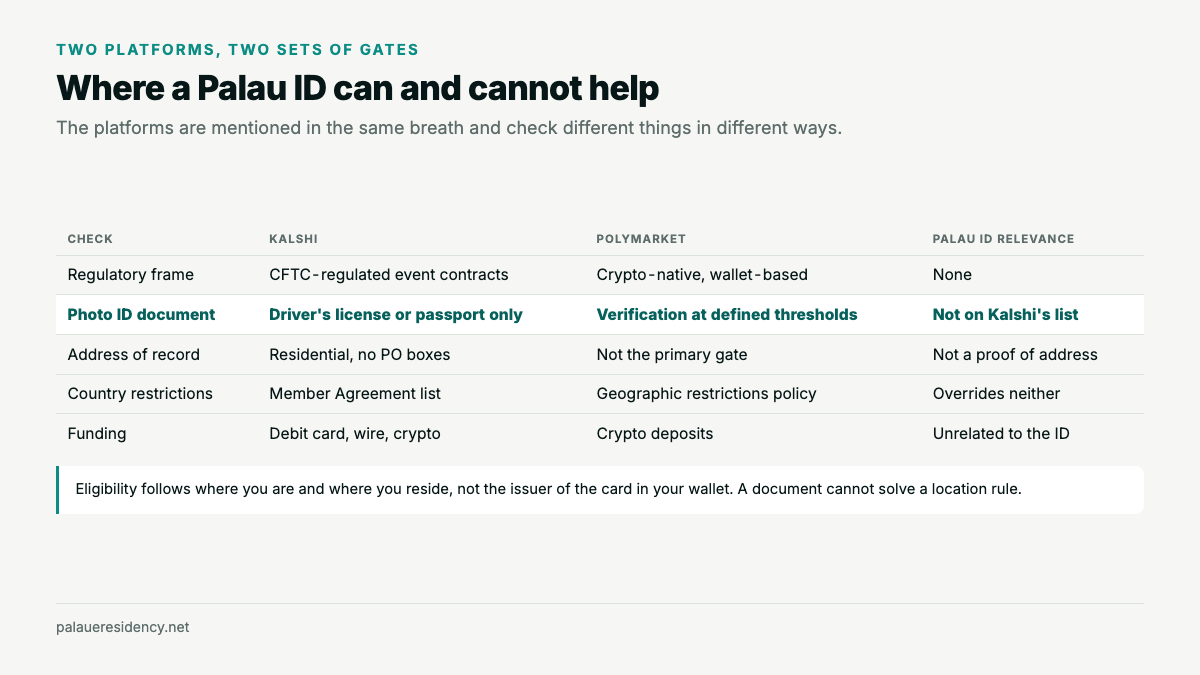Click 'Geographic restrictions policy' cell
Screen dimensions: 1200x675
click(706, 393)
